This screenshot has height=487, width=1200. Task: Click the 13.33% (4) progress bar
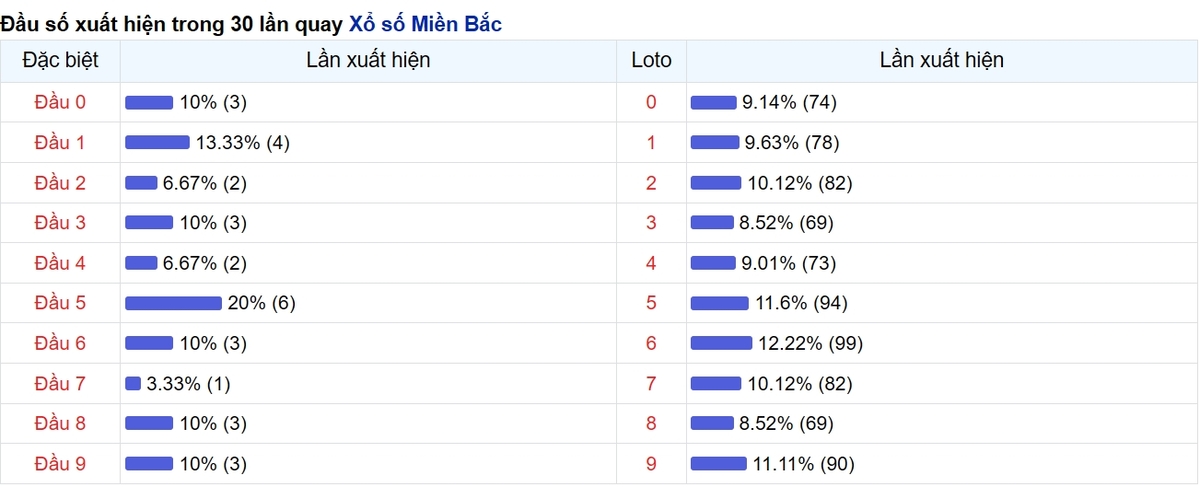(x=157, y=142)
